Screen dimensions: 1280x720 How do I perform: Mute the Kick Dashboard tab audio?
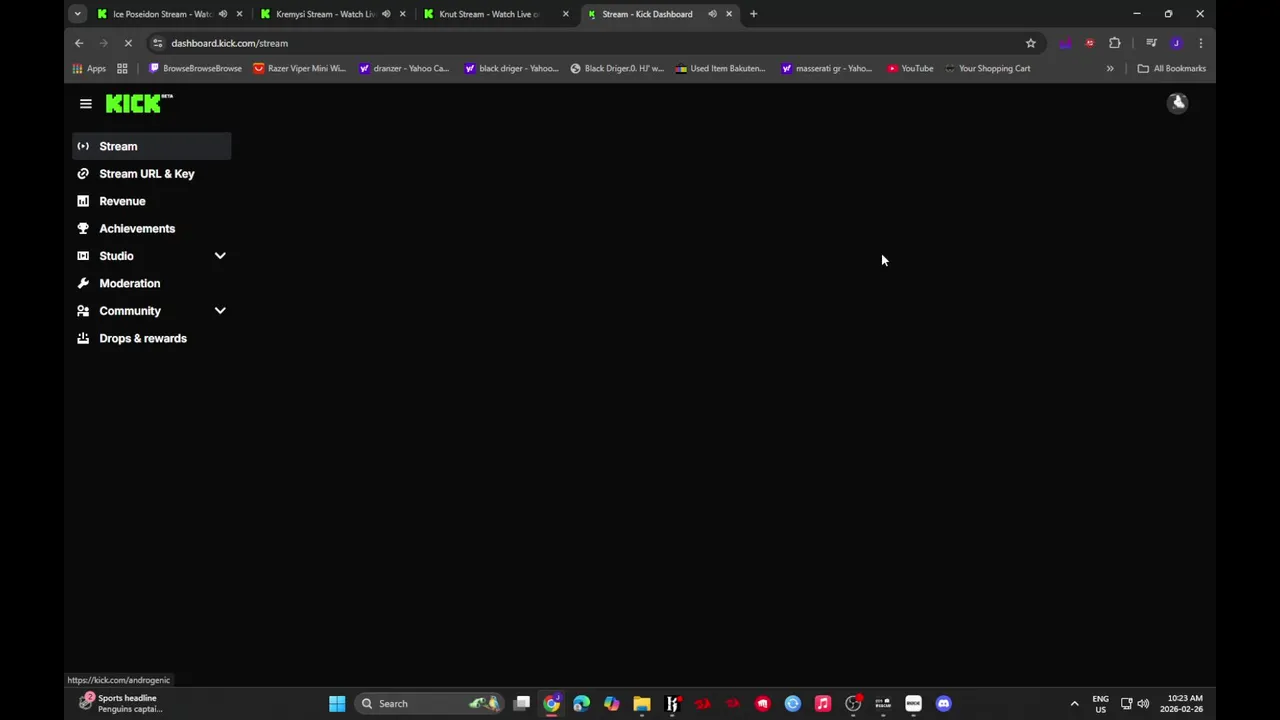[x=712, y=14]
